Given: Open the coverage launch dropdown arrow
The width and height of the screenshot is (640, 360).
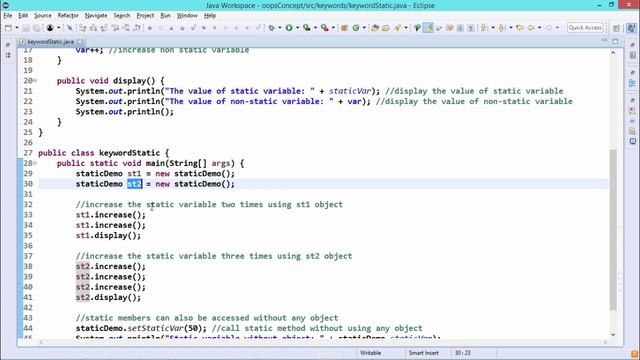Looking at the screenshot, I should coord(315,28).
